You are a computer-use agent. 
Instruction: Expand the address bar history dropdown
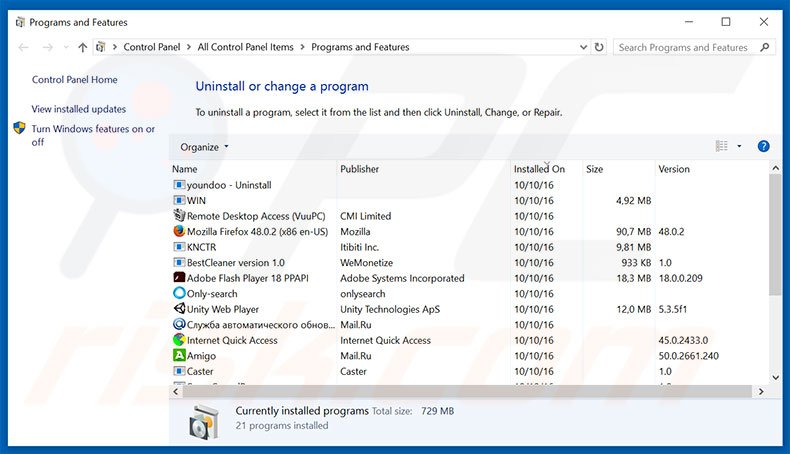[583, 47]
